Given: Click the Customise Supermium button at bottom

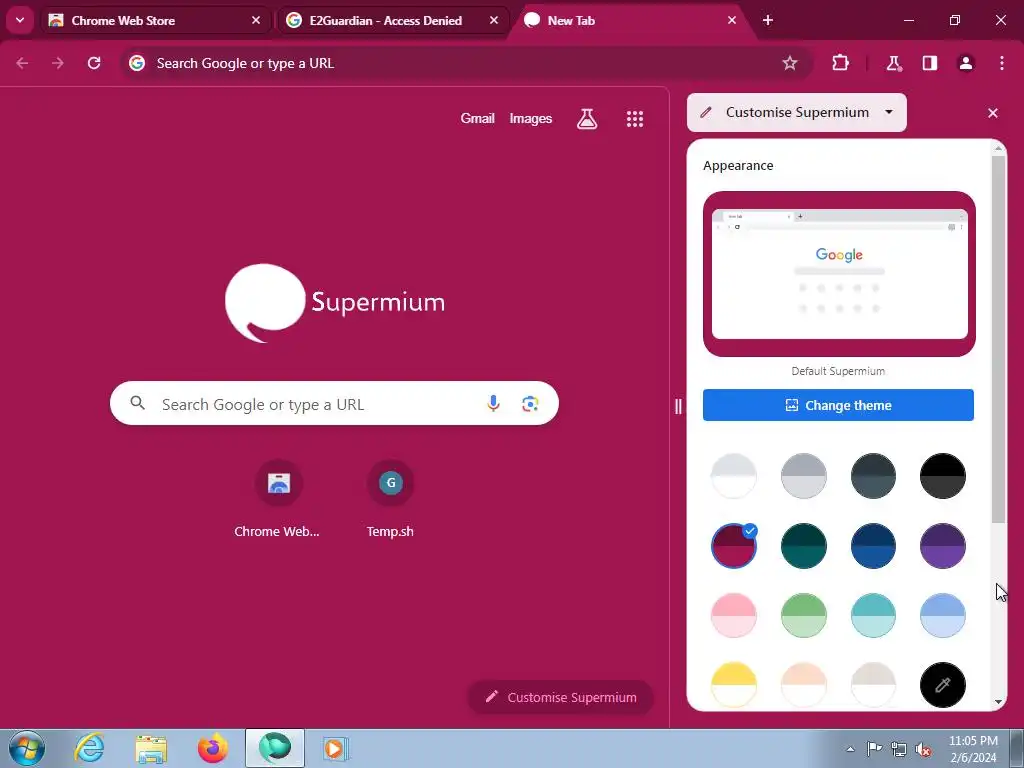Looking at the screenshot, I should click(x=561, y=697).
